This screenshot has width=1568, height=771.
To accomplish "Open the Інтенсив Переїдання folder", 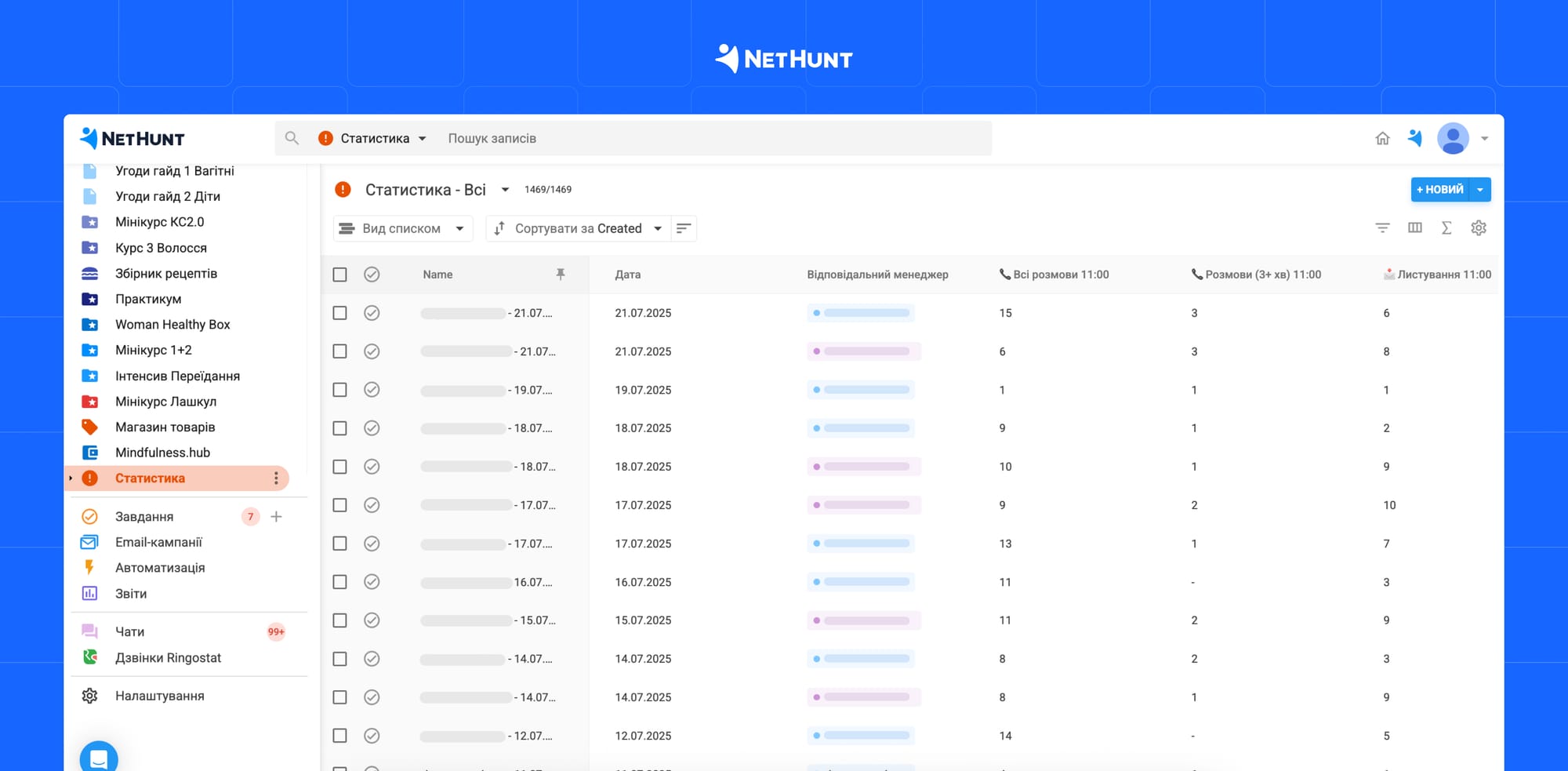I will tap(177, 376).
